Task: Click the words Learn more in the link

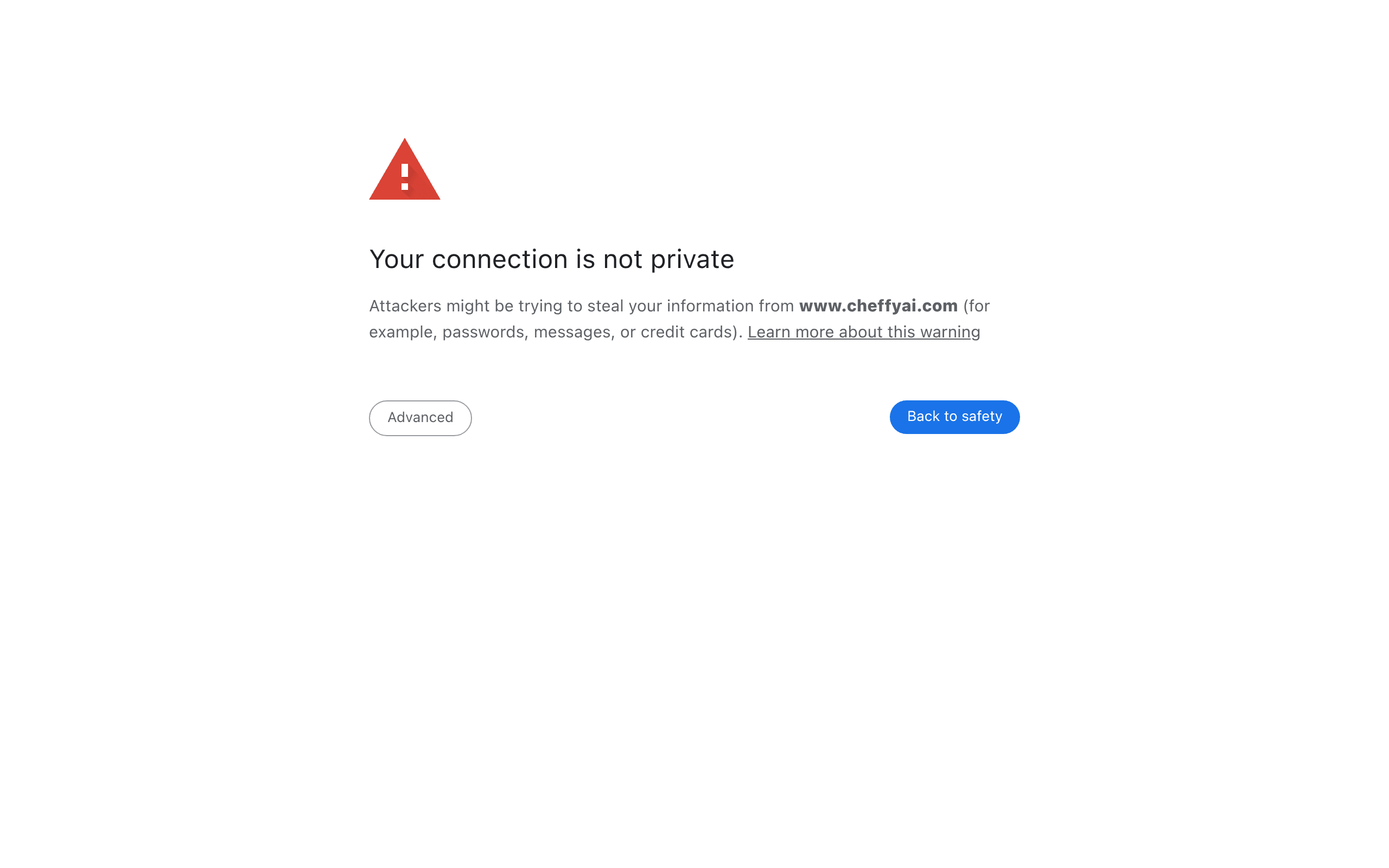Action: 791,333
